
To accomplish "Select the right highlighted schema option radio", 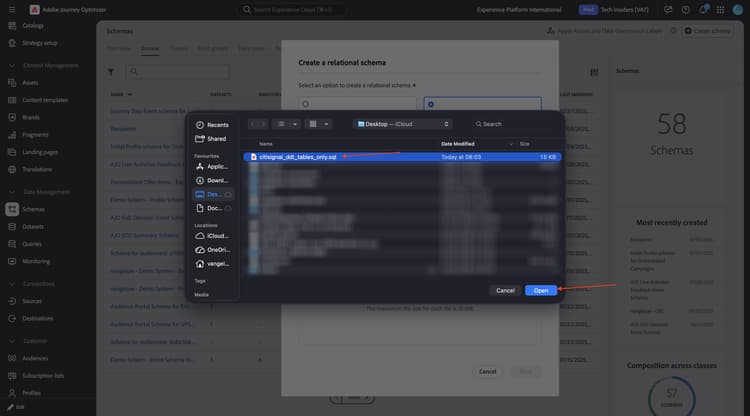I will (431, 104).
